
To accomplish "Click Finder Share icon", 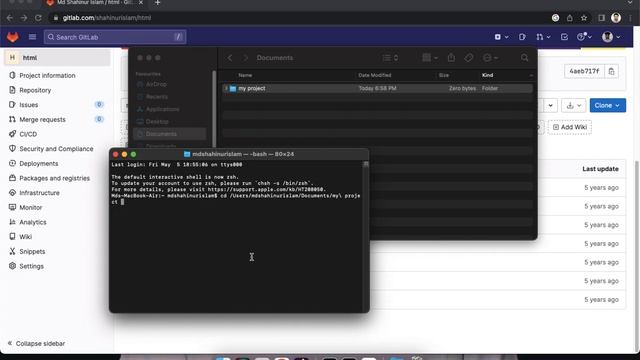I will click(x=451, y=58).
